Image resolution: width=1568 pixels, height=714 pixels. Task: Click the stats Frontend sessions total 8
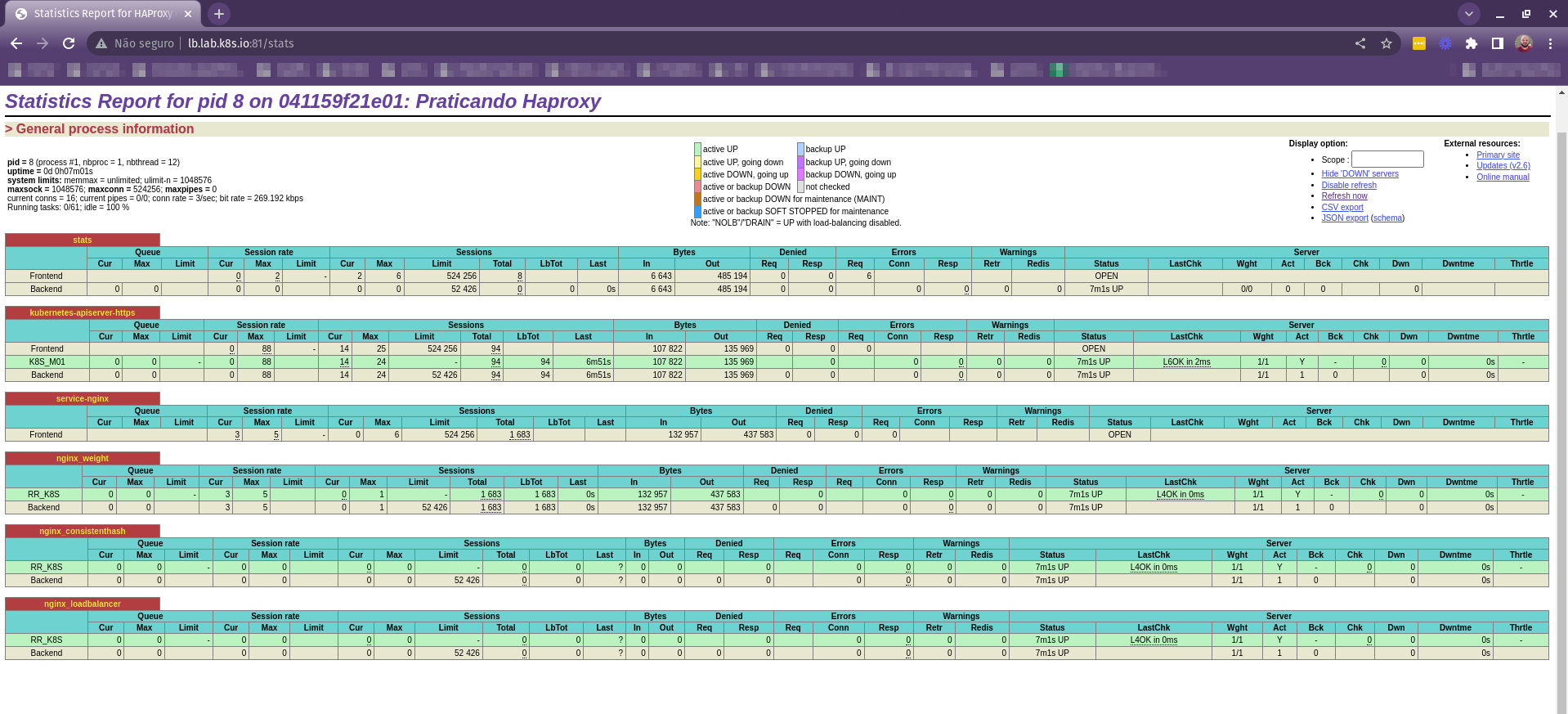tap(520, 276)
